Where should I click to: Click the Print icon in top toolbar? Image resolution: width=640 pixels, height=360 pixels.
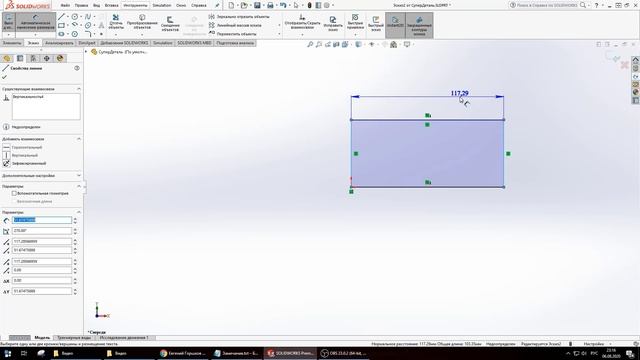pyautogui.click(x=270, y=5)
